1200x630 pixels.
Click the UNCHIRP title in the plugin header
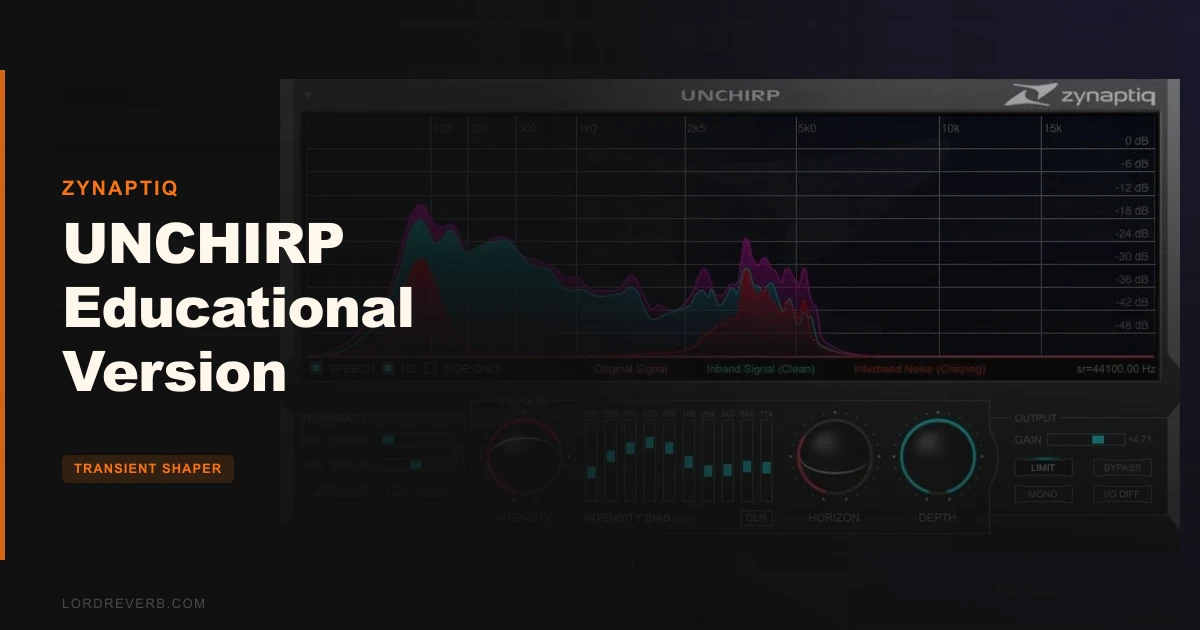(x=730, y=95)
